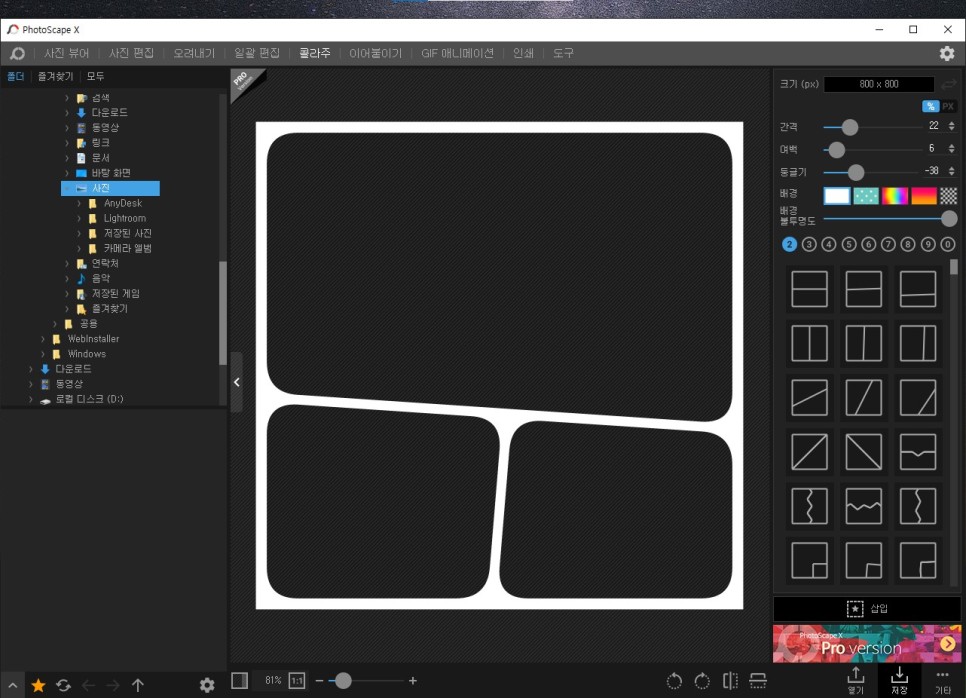The image size is (966, 698).
Task: Expand the 저장된 사진 folder
Action: pos(79,233)
